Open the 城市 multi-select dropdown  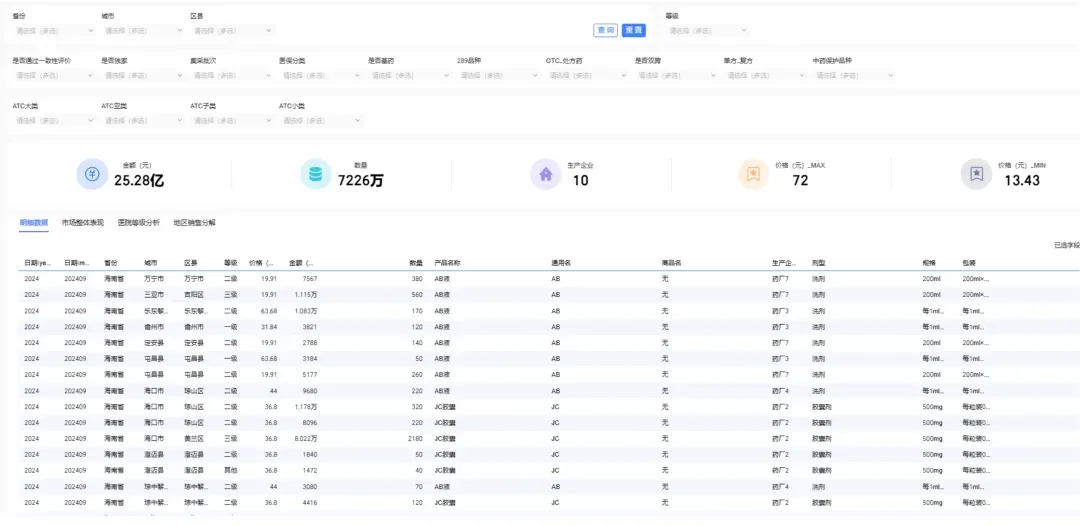point(143,30)
